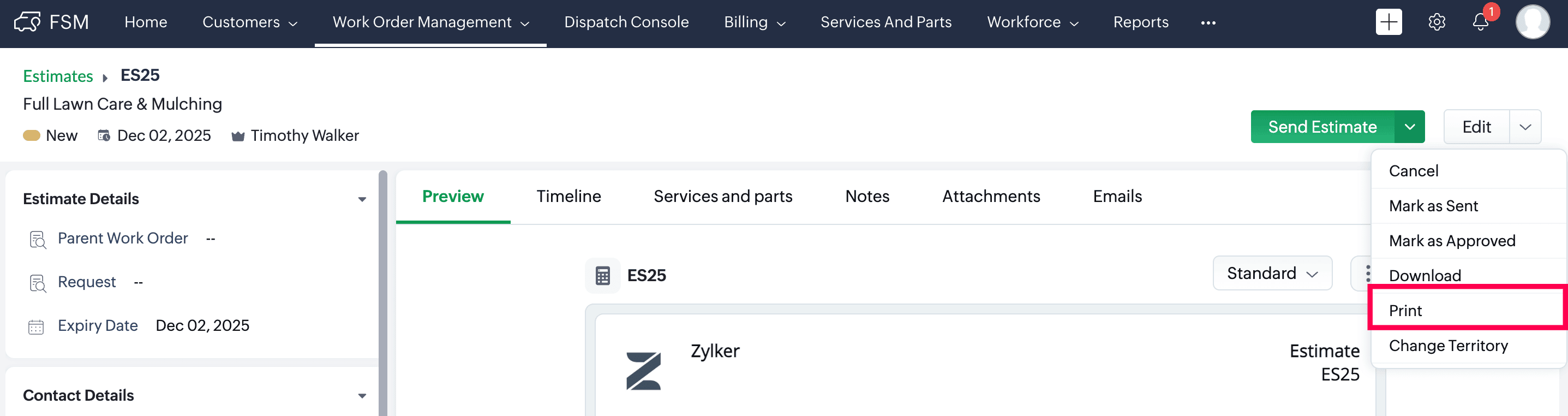This screenshot has width=1568, height=416.
Task: Click the Request field lookup icon
Action: tap(38, 283)
